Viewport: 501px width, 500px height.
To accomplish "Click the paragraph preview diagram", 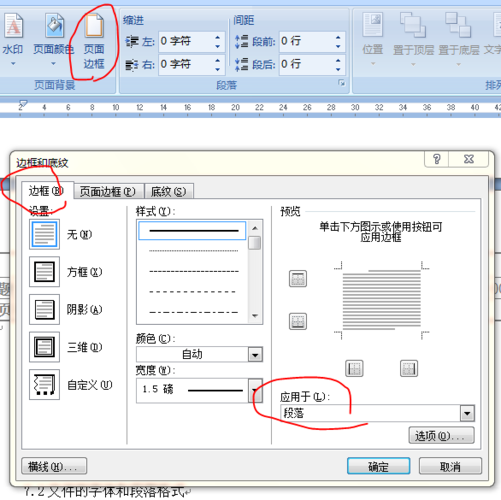I will 382,300.
